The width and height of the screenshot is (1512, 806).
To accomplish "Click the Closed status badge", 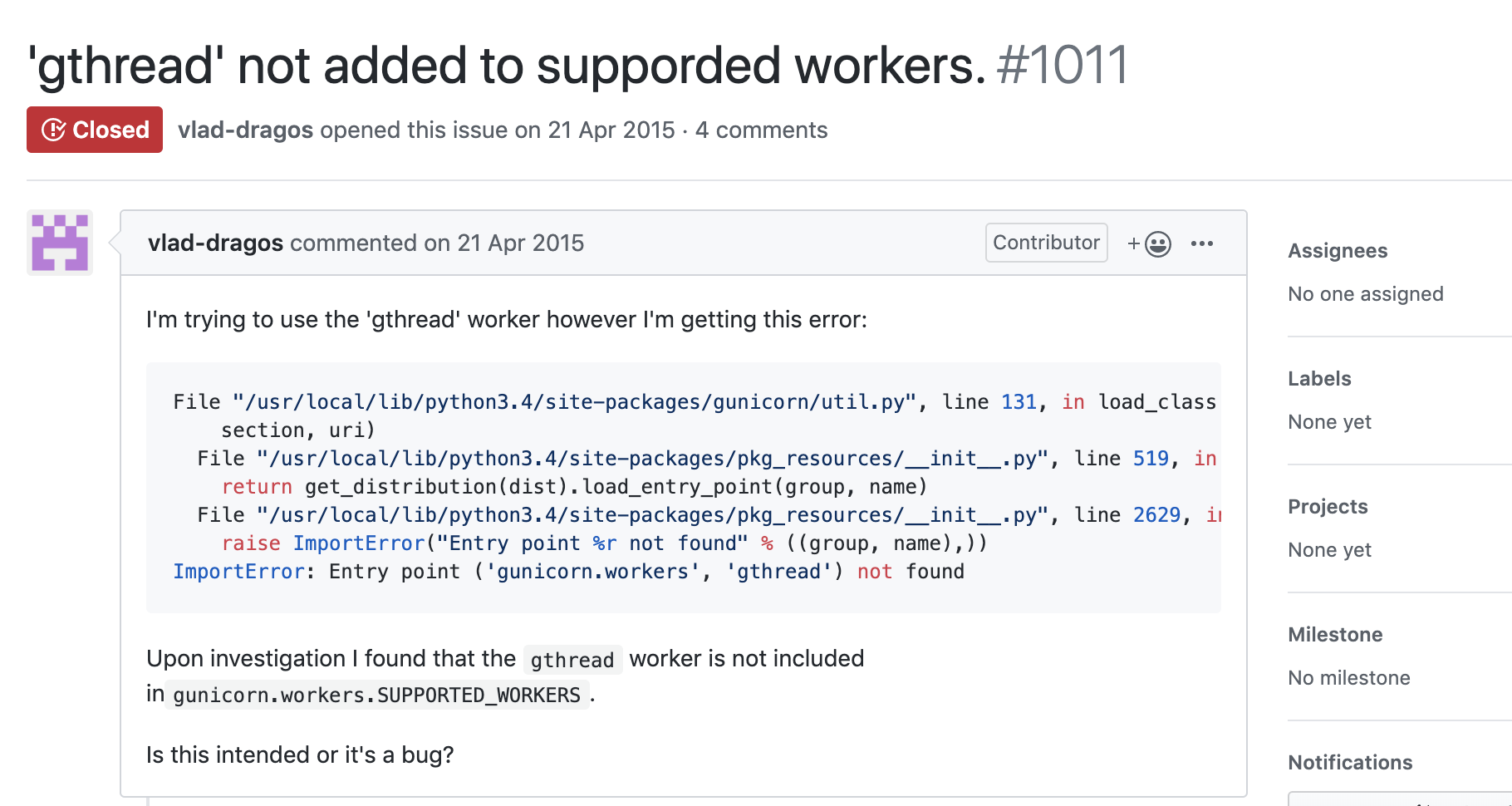I will (x=94, y=130).
